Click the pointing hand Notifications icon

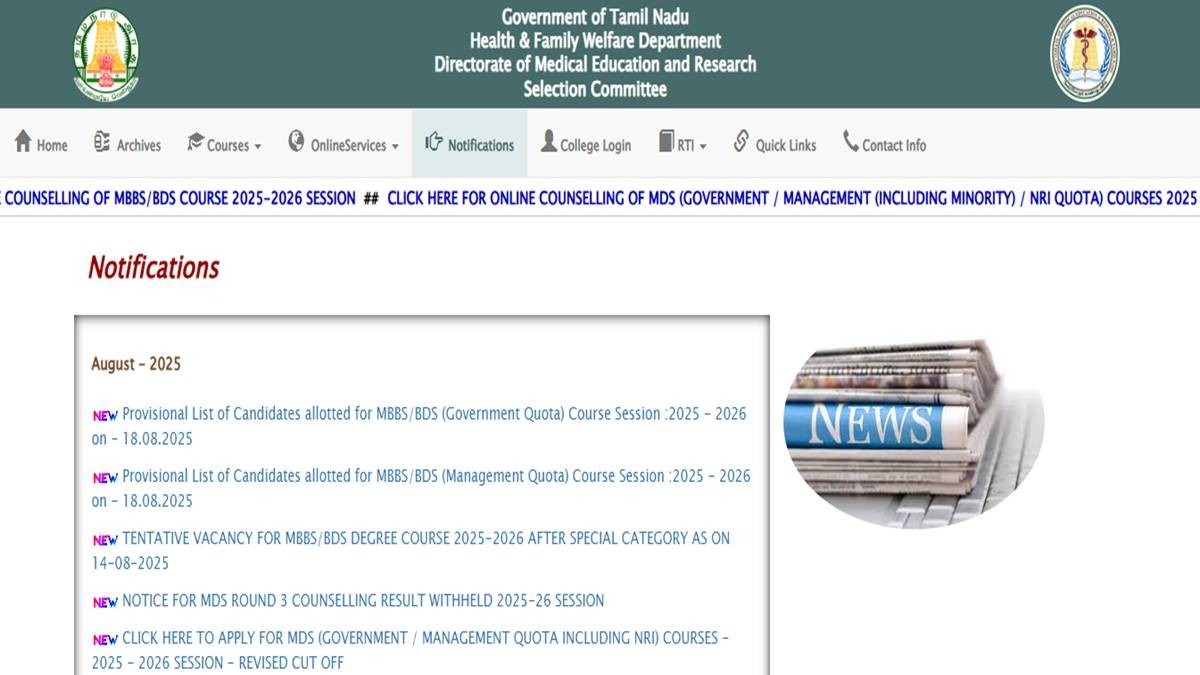click(x=433, y=142)
